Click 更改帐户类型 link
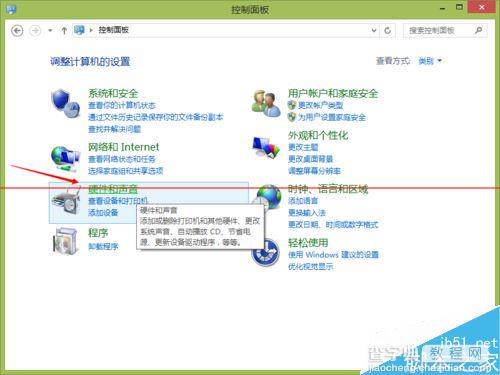500x375 pixels. tap(320, 105)
